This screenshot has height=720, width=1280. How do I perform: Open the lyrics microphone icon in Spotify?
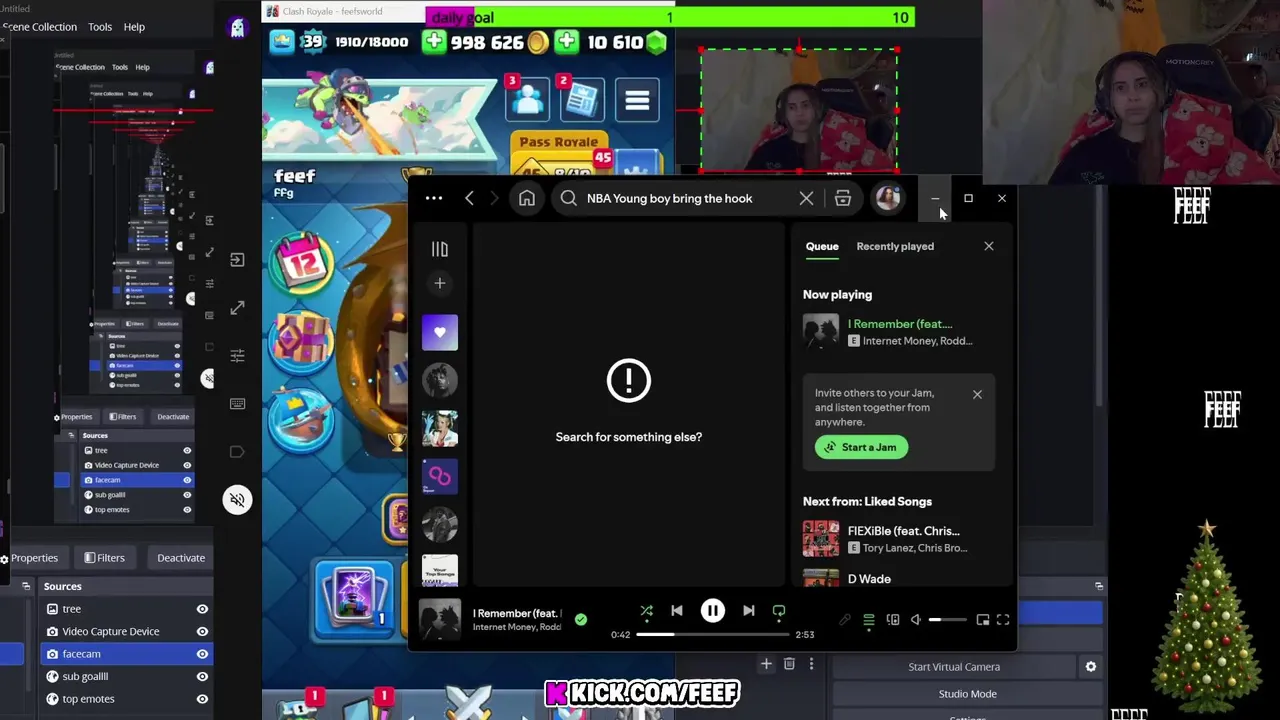point(845,620)
